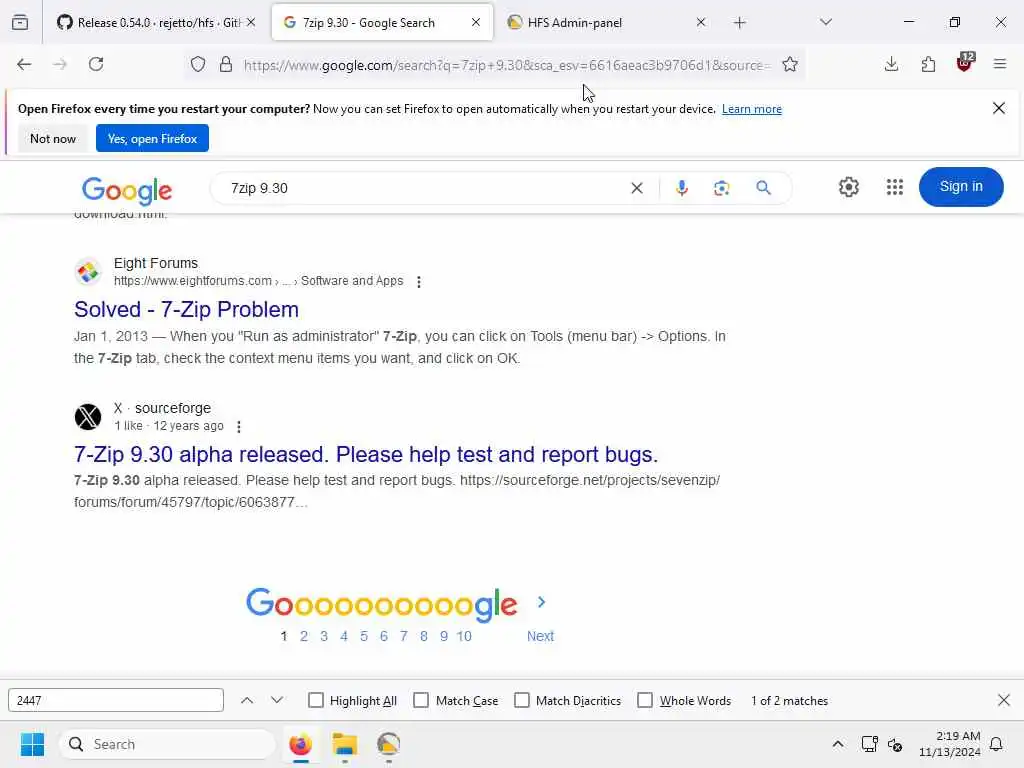Viewport: 1024px width, 768px height.
Task: Dismiss the Firefox startup notification bar
Action: coord(999,108)
